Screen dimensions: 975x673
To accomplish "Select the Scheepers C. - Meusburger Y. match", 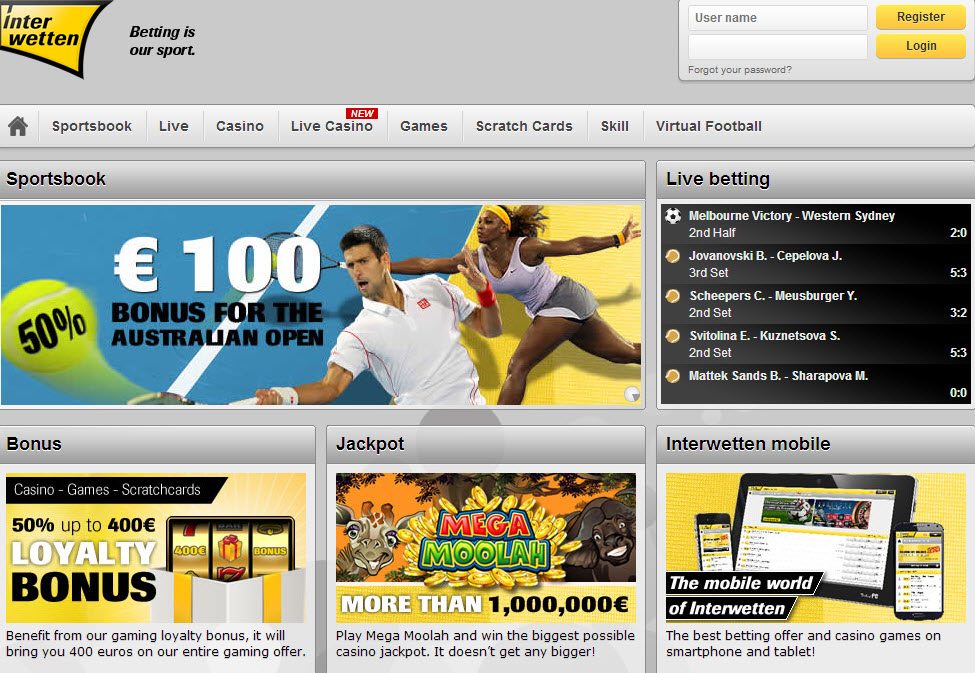I will pyautogui.click(x=815, y=304).
